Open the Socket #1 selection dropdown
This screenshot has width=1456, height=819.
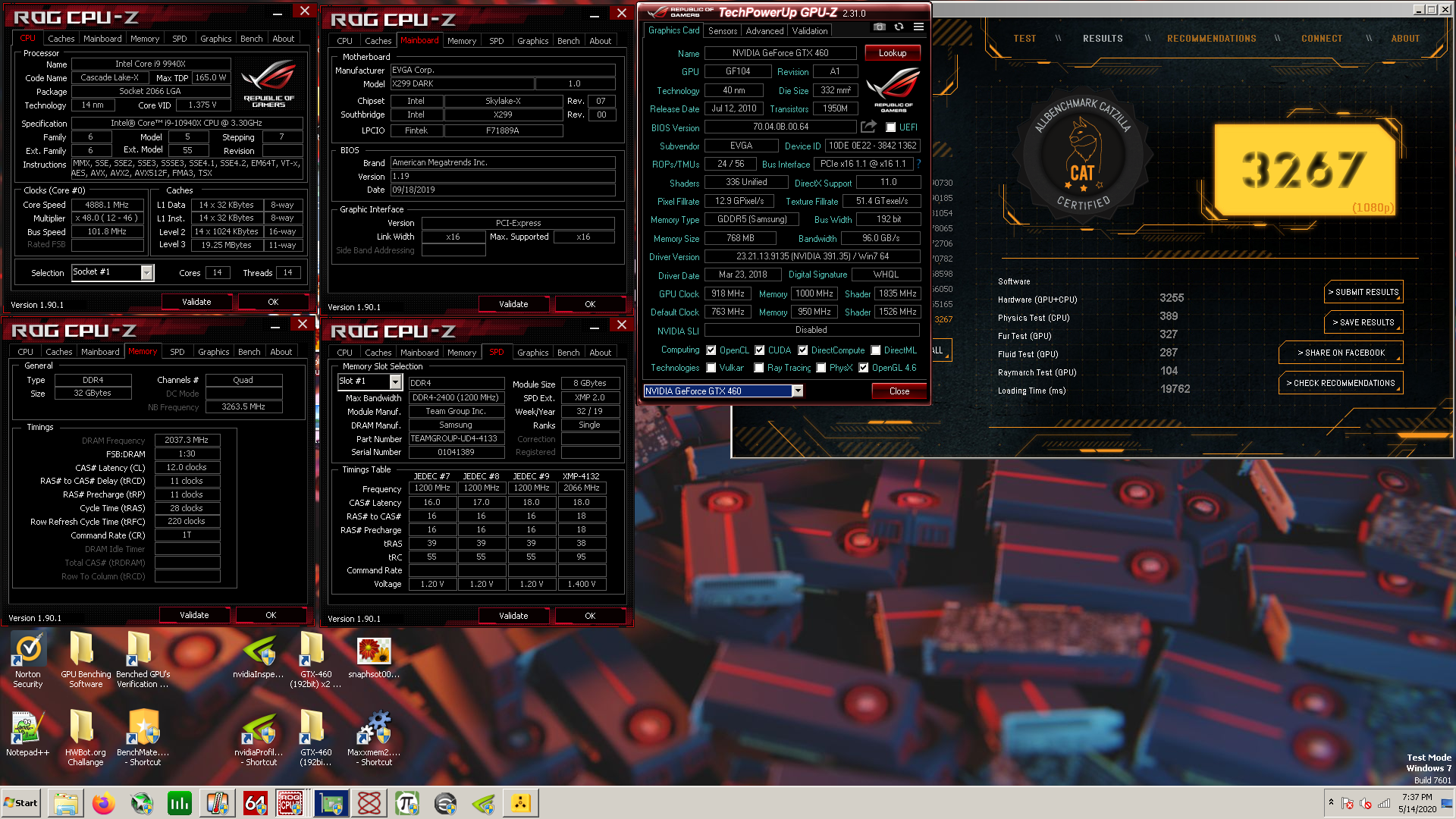[x=147, y=273]
